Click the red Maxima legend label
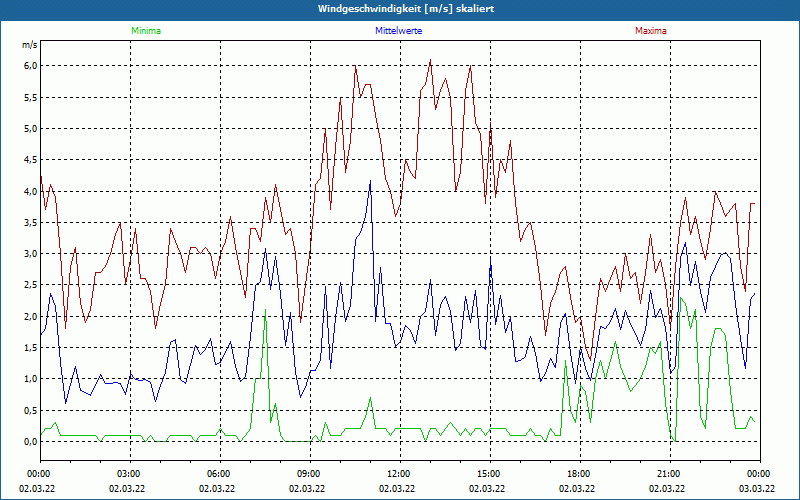This screenshot has width=800, height=500. coord(651,31)
